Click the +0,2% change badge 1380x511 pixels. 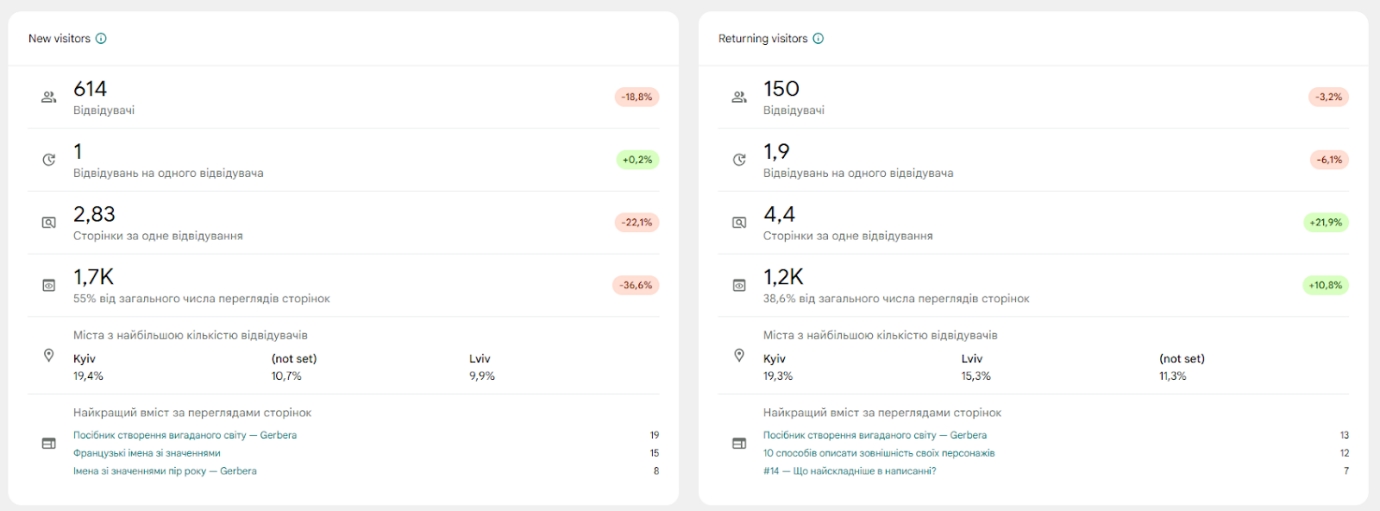tap(638, 160)
